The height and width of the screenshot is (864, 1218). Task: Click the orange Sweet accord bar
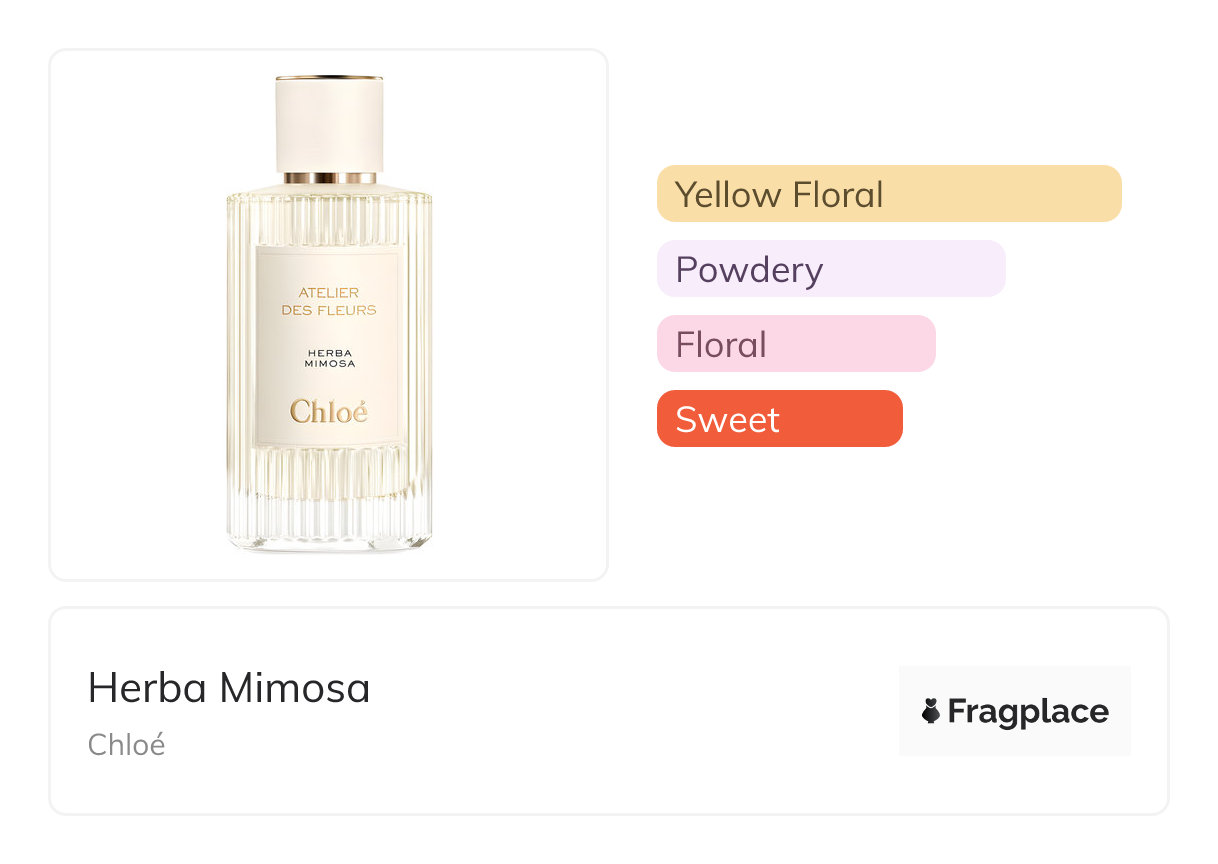[x=779, y=419]
